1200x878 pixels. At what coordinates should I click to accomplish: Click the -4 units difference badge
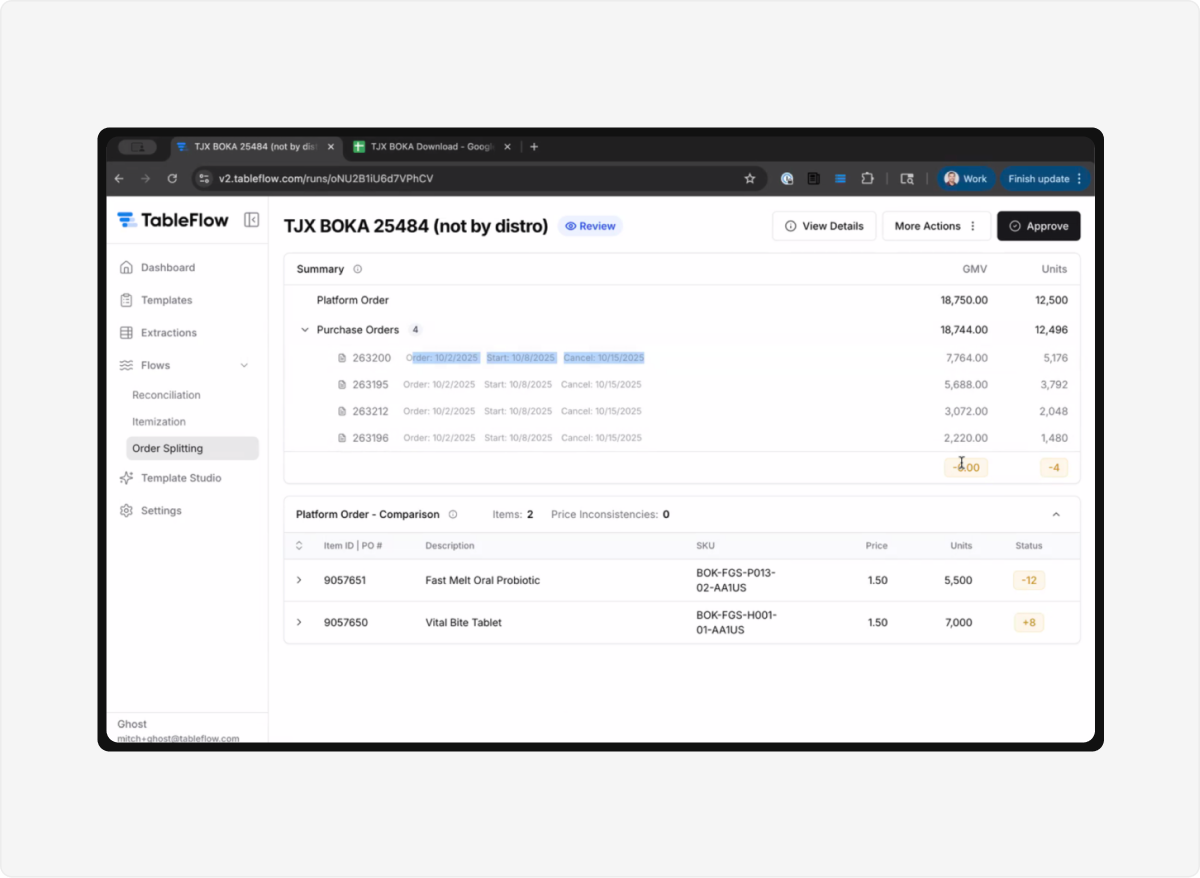(1054, 467)
